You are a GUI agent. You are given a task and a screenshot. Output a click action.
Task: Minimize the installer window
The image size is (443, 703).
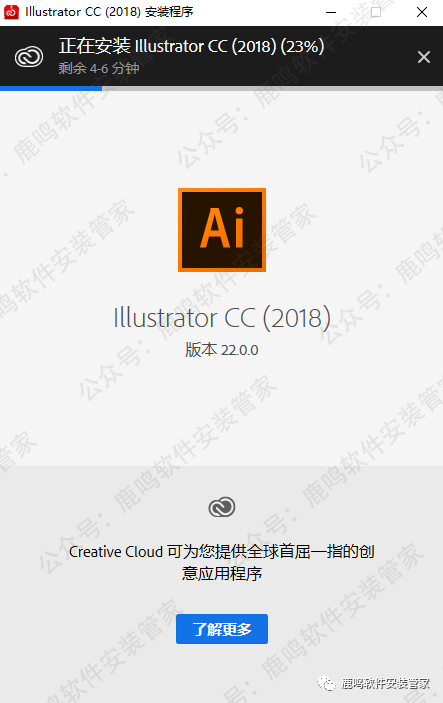pos(331,13)
